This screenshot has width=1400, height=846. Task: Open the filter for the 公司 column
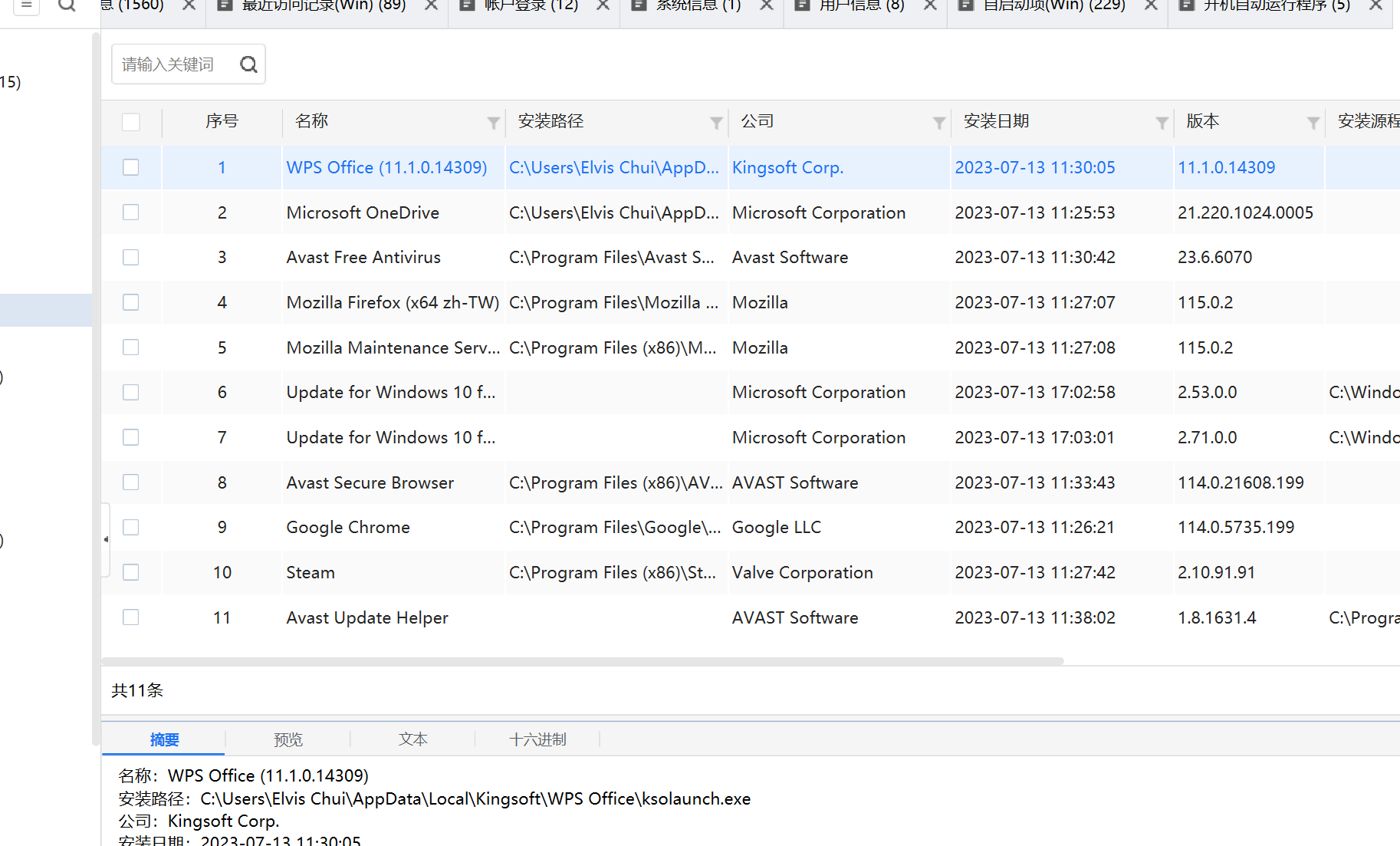(939, 123)
